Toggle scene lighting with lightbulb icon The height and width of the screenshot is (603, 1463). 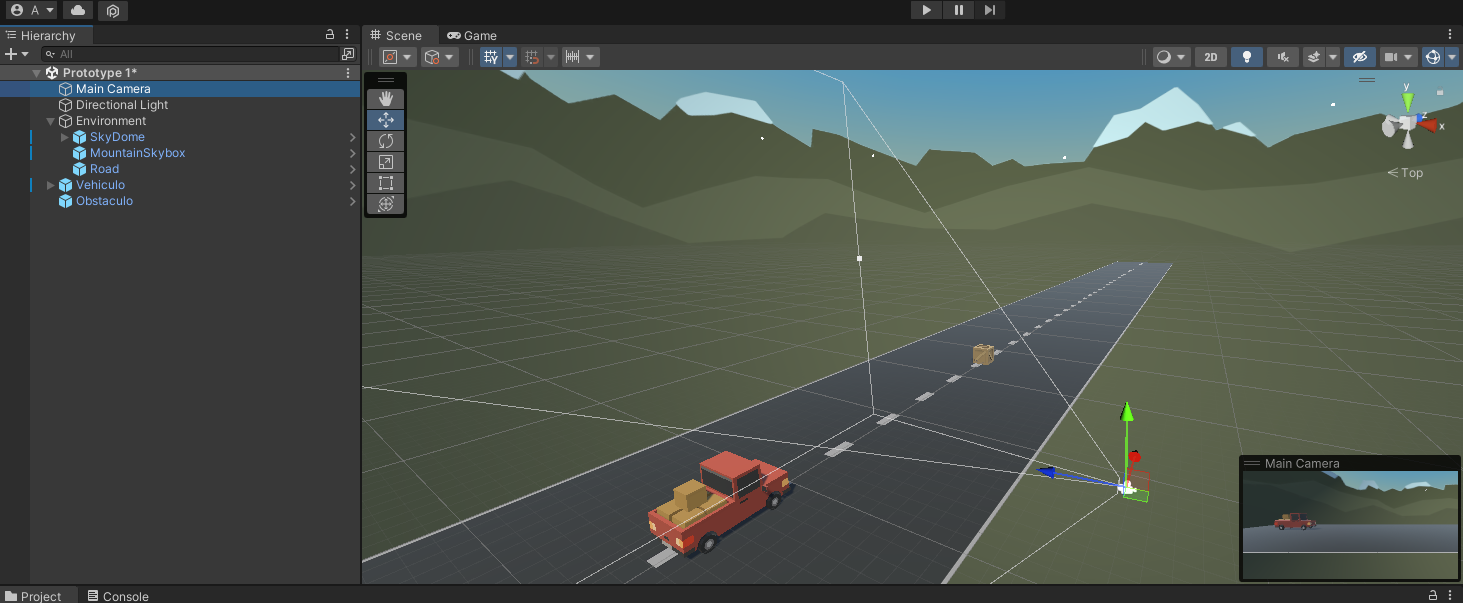coord(1246,57)
